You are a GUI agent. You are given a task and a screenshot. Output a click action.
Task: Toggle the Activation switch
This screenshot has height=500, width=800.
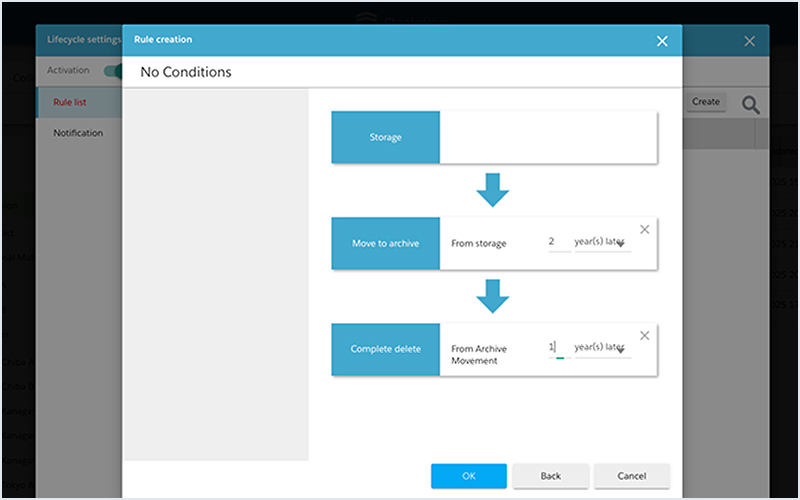pyautogui.click(x=113, y=70)
